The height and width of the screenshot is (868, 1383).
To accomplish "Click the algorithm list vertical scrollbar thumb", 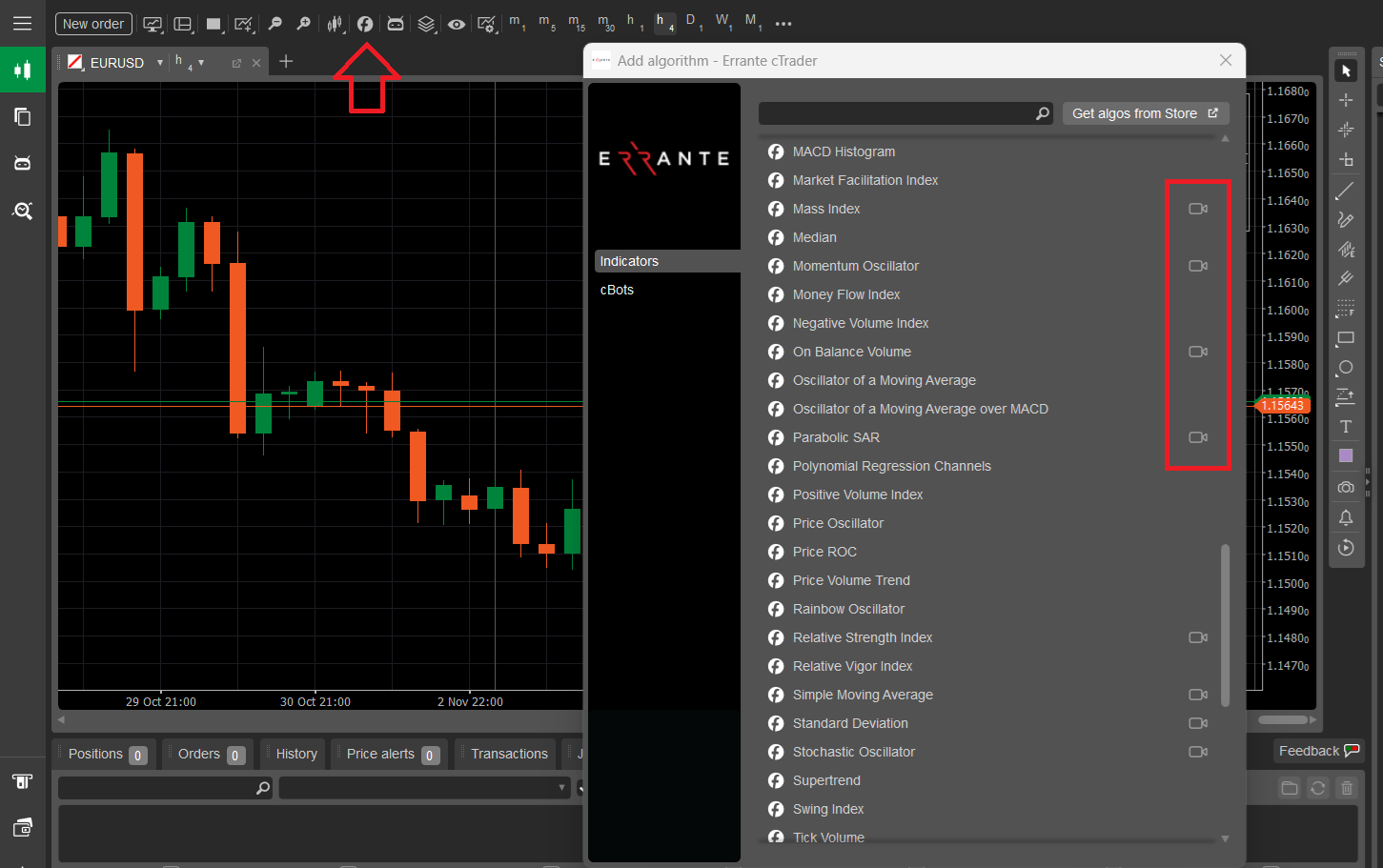I will (x=1225, y=625).
